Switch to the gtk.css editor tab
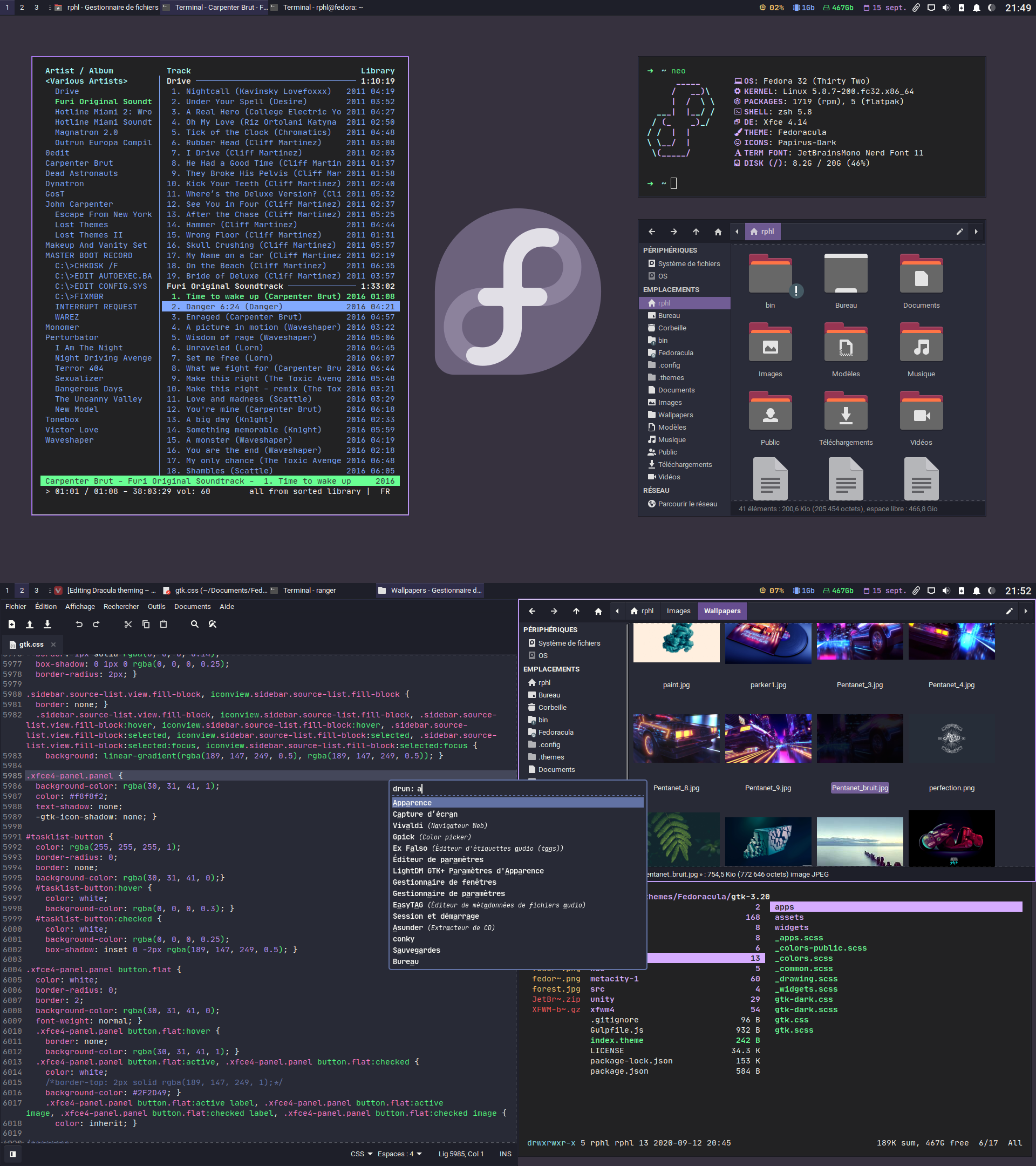 [x=32, y=644]
